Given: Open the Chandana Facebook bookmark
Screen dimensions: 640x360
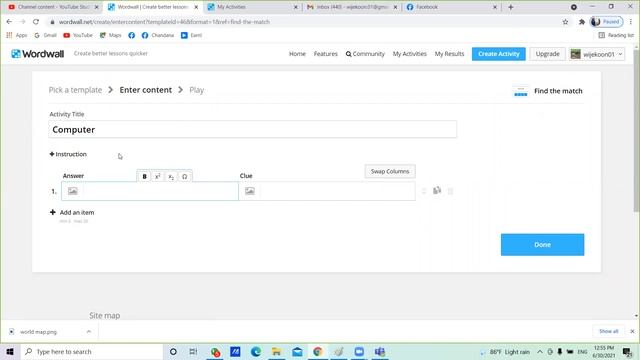Looking at the screenshot, I should pyautogui.click(x=158, y=35).
